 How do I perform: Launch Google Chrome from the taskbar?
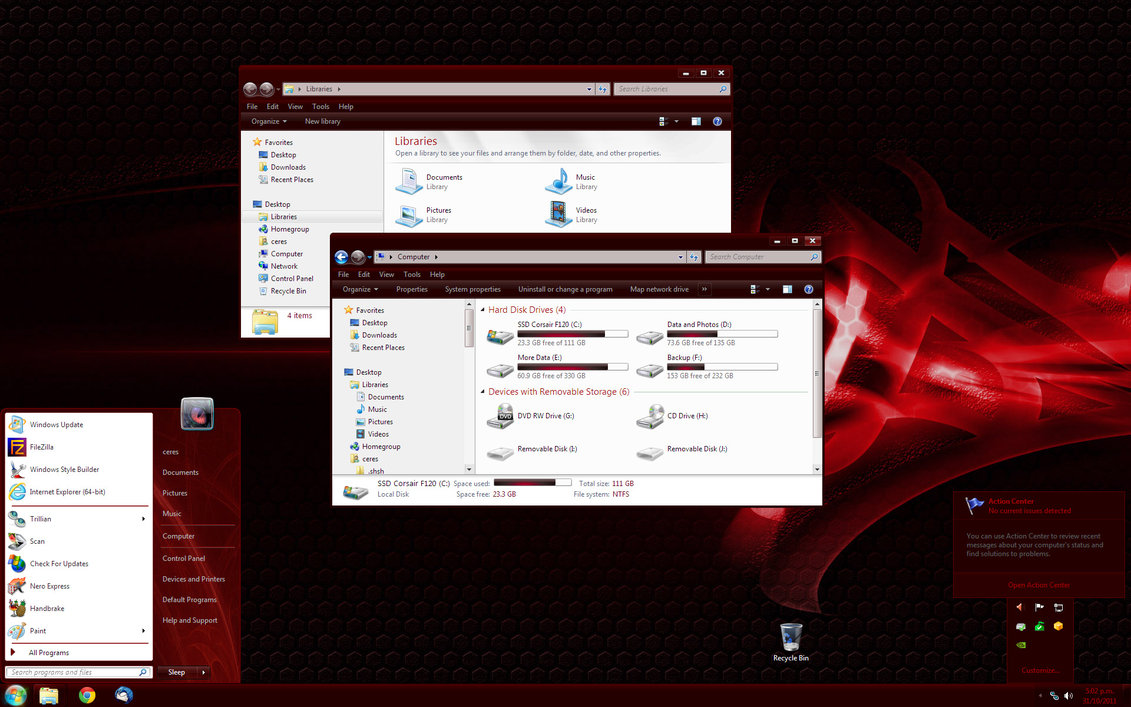[87, 695]
